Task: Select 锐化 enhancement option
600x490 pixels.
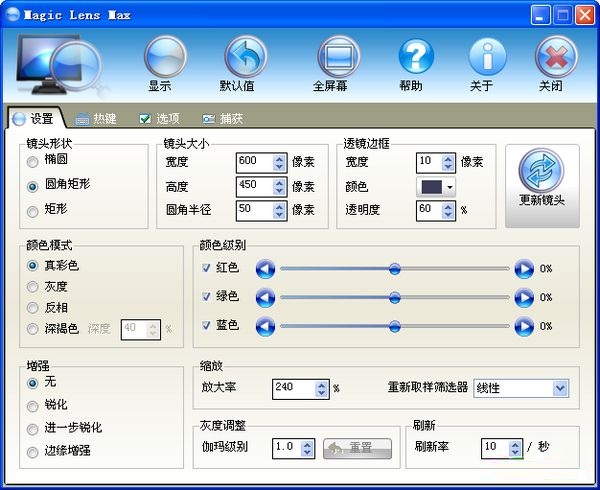Action: (x=33, y=406)
